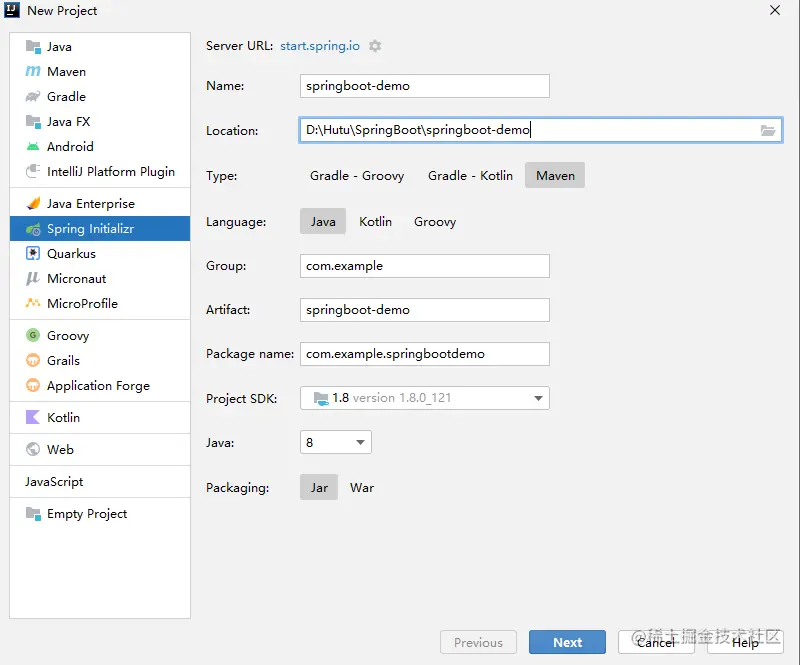Image resolution: width=800 pixels, height=665 pixels.
Task: Select Maven project type option
Action: click(555, 176)
